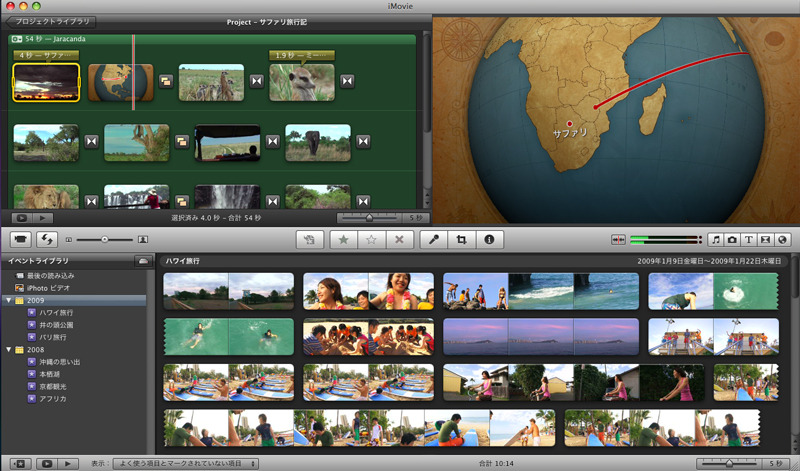Open the music and sound effects browser

click(x=716, y=239)
